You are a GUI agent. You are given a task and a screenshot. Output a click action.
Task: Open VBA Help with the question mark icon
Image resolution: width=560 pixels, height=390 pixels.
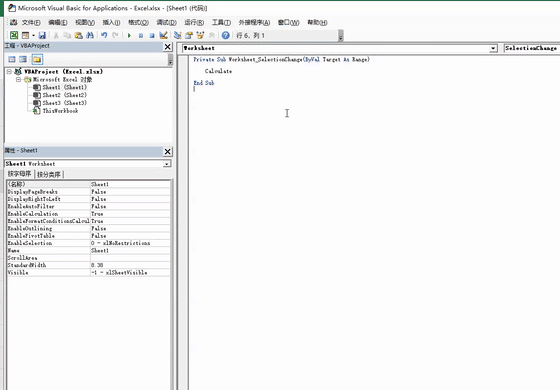click(x=225, y=35)
